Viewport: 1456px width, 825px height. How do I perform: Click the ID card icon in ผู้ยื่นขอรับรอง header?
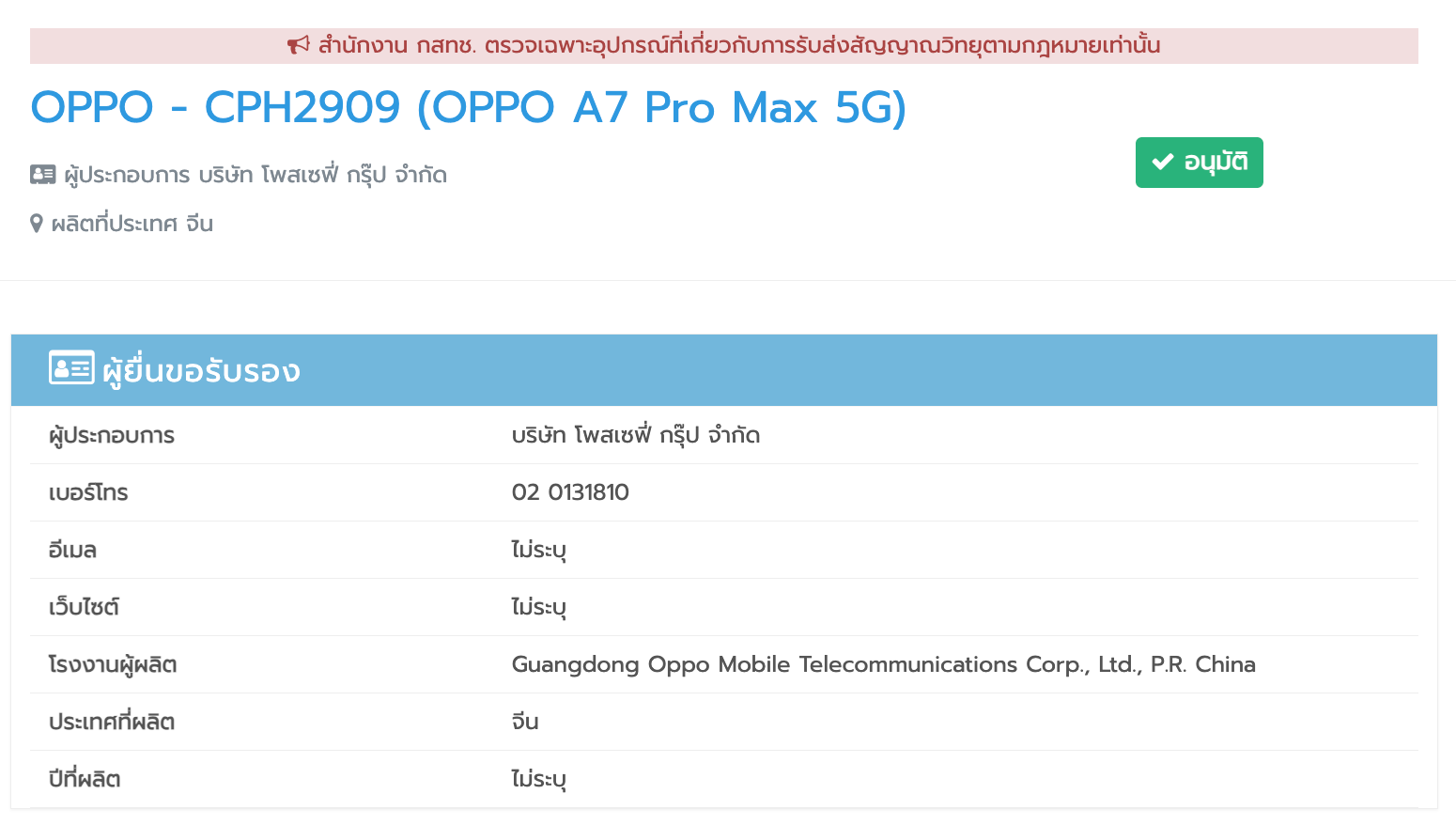71,368
